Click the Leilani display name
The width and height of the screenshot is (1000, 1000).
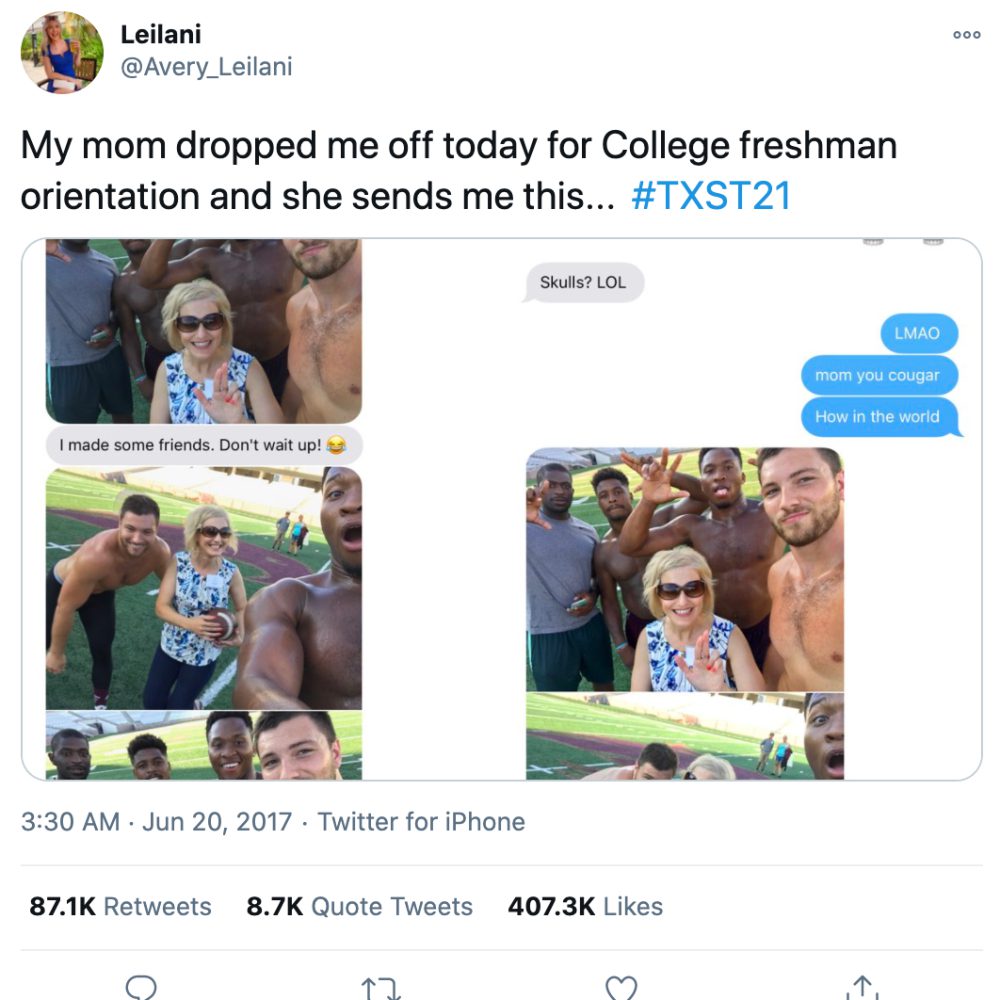click(x=161, y=34)
